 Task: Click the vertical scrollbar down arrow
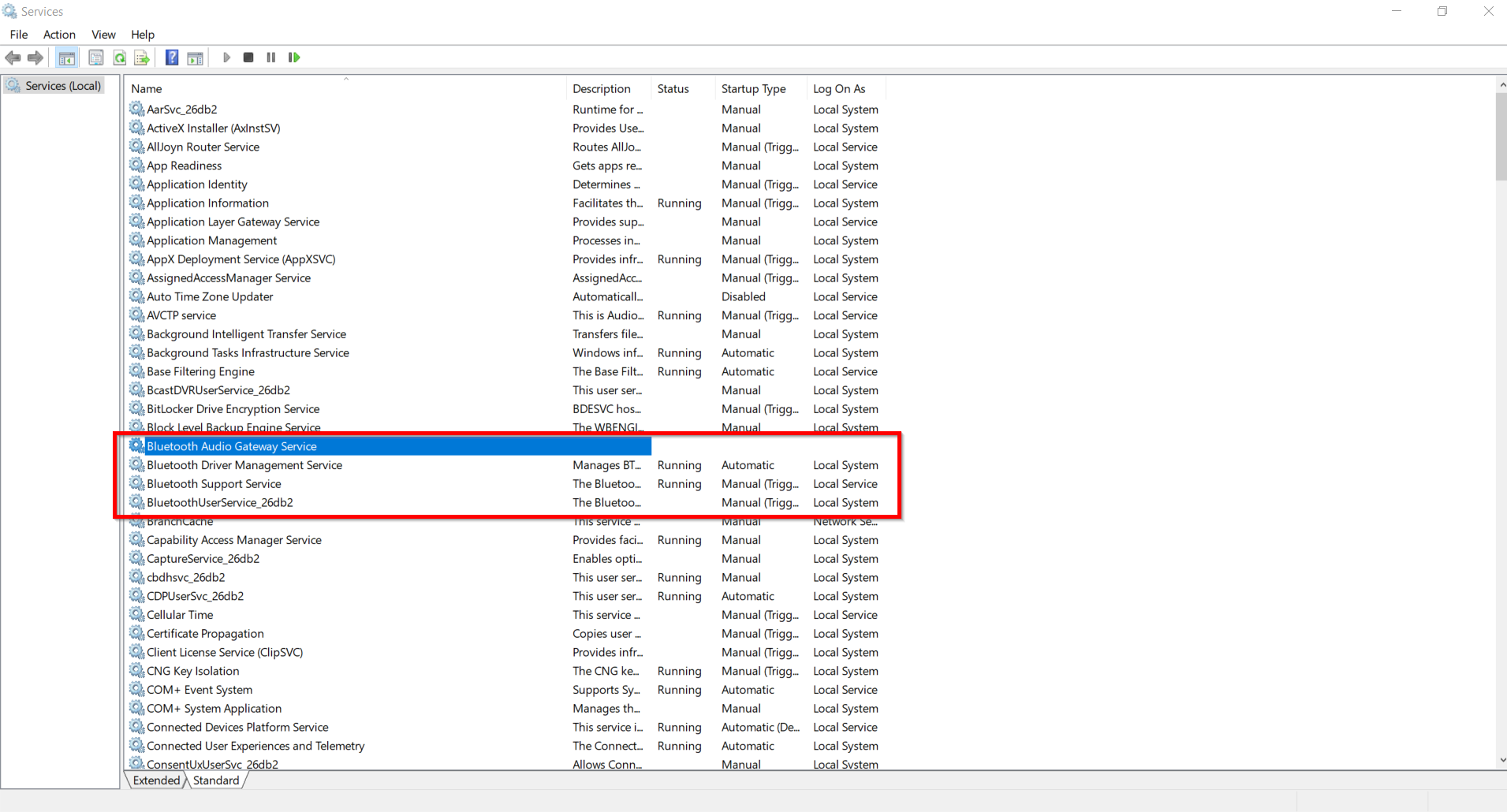(x=1501, y=761)
